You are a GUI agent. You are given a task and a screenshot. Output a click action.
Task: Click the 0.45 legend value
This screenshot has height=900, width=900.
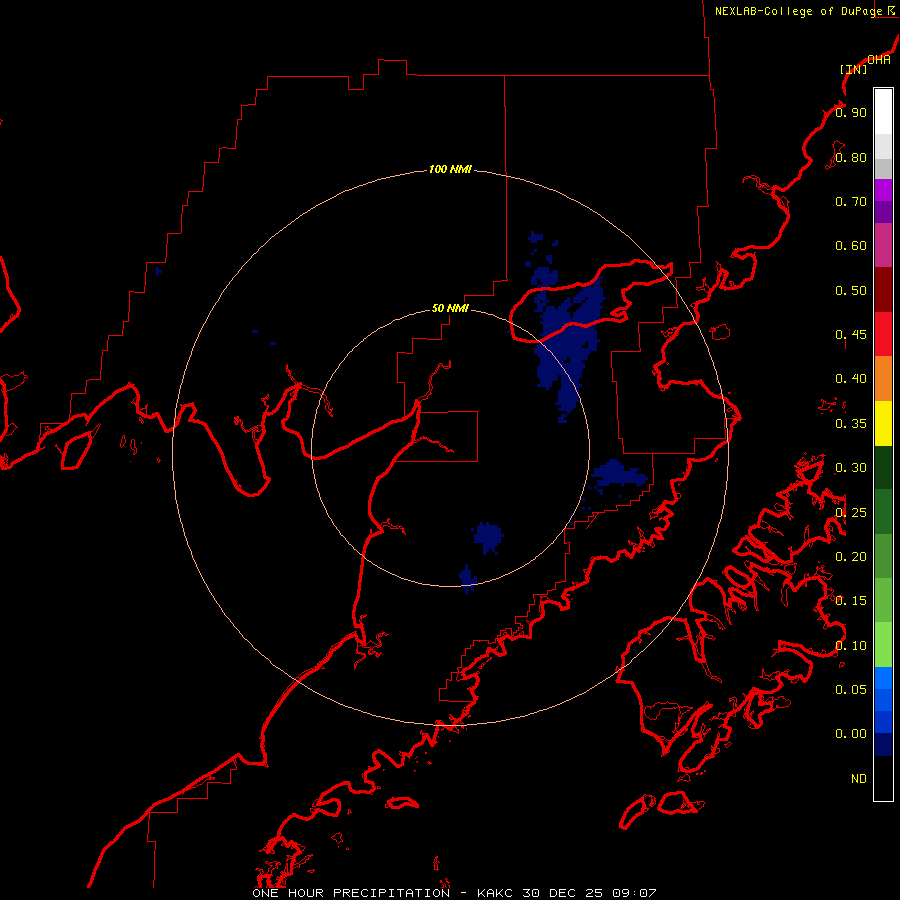pyautogui.click(x=851, y=335)
